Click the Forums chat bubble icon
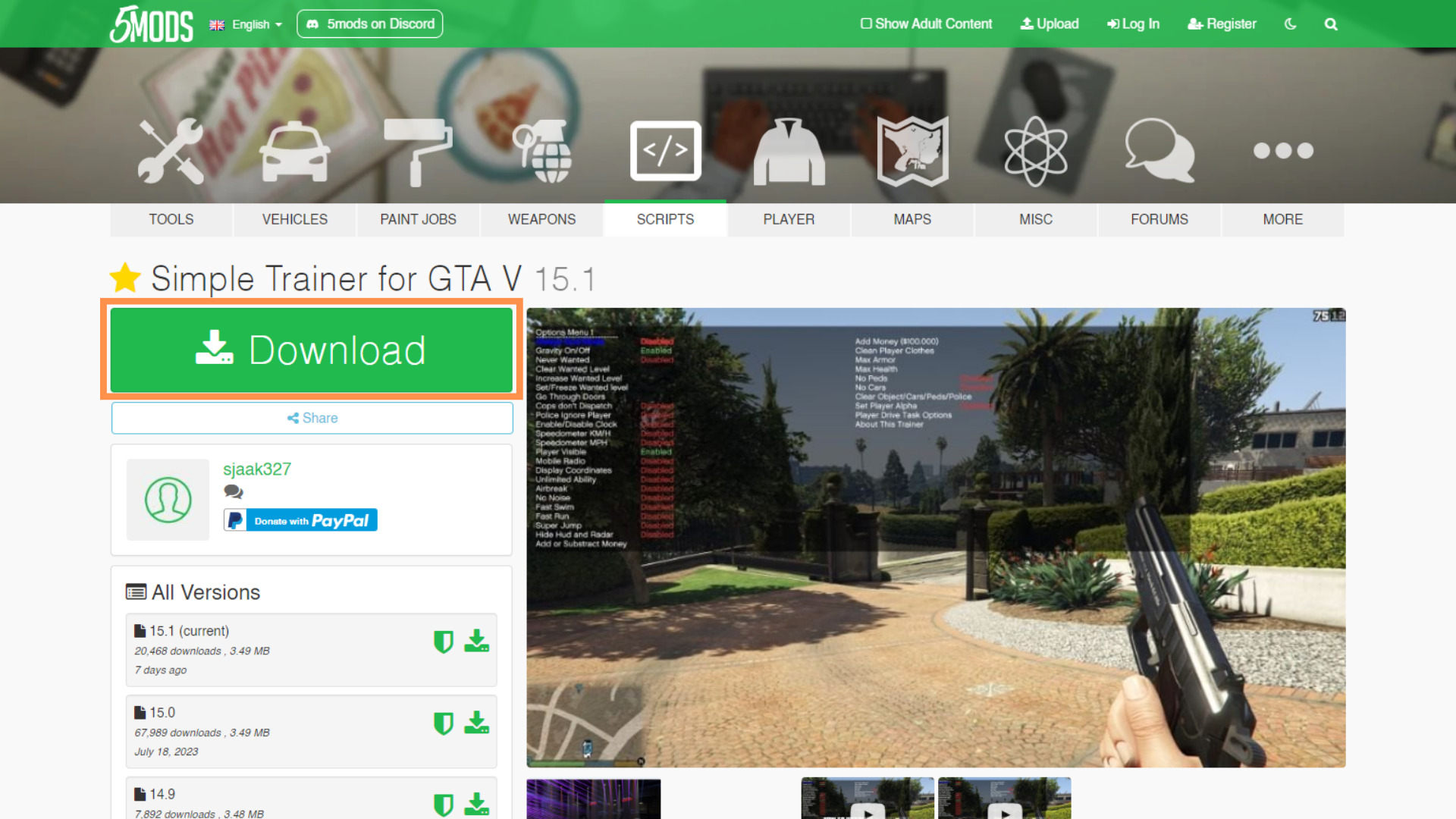 1158,150
